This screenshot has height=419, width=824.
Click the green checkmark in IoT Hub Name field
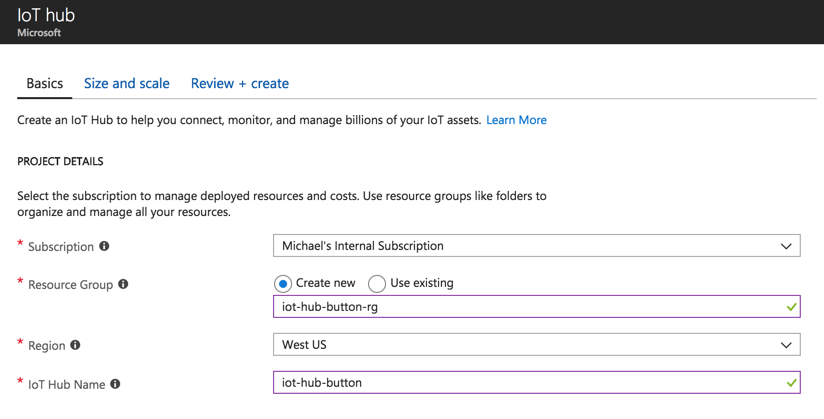791,383
